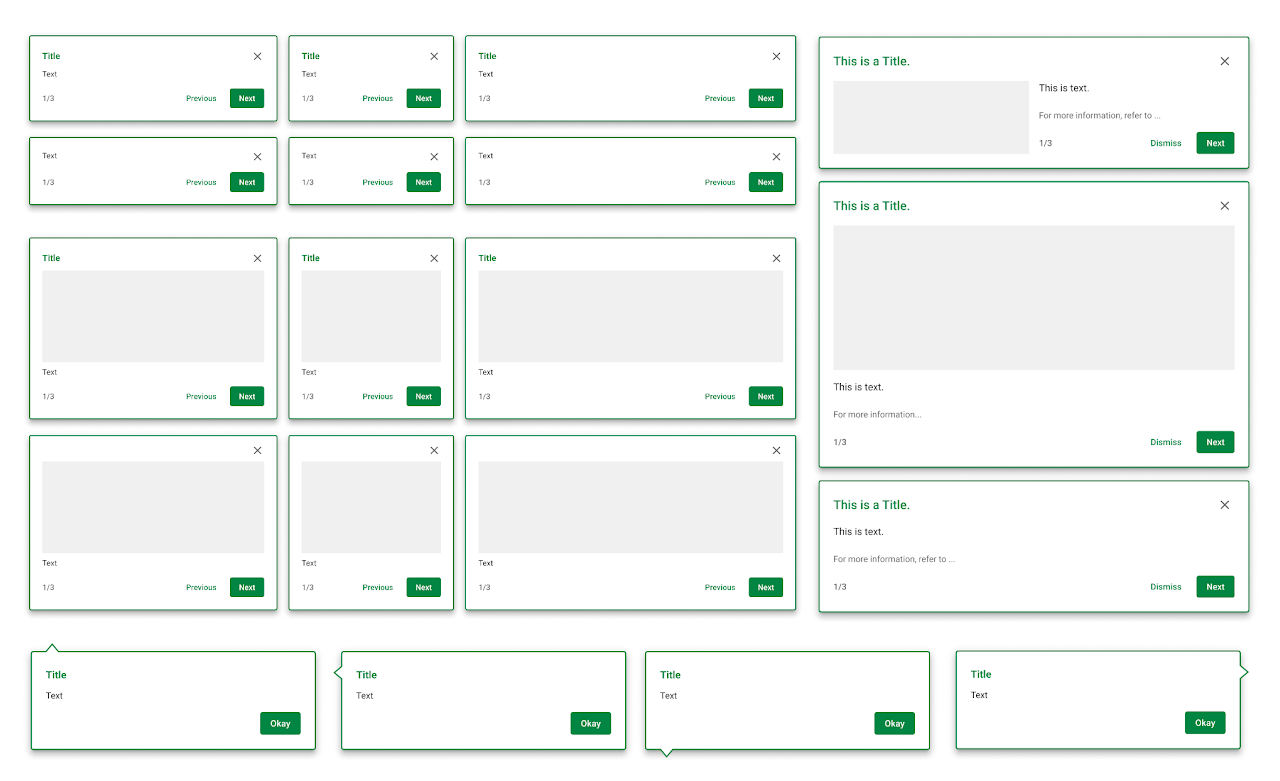Close the narrowest text-only card with Title
The width and height of the screenshot is (1280, 781).
[x=434, y=56]
